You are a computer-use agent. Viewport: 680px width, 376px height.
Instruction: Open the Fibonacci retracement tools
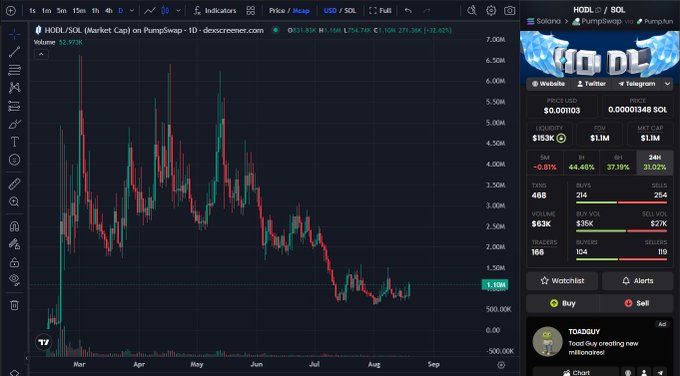(14, 70)
